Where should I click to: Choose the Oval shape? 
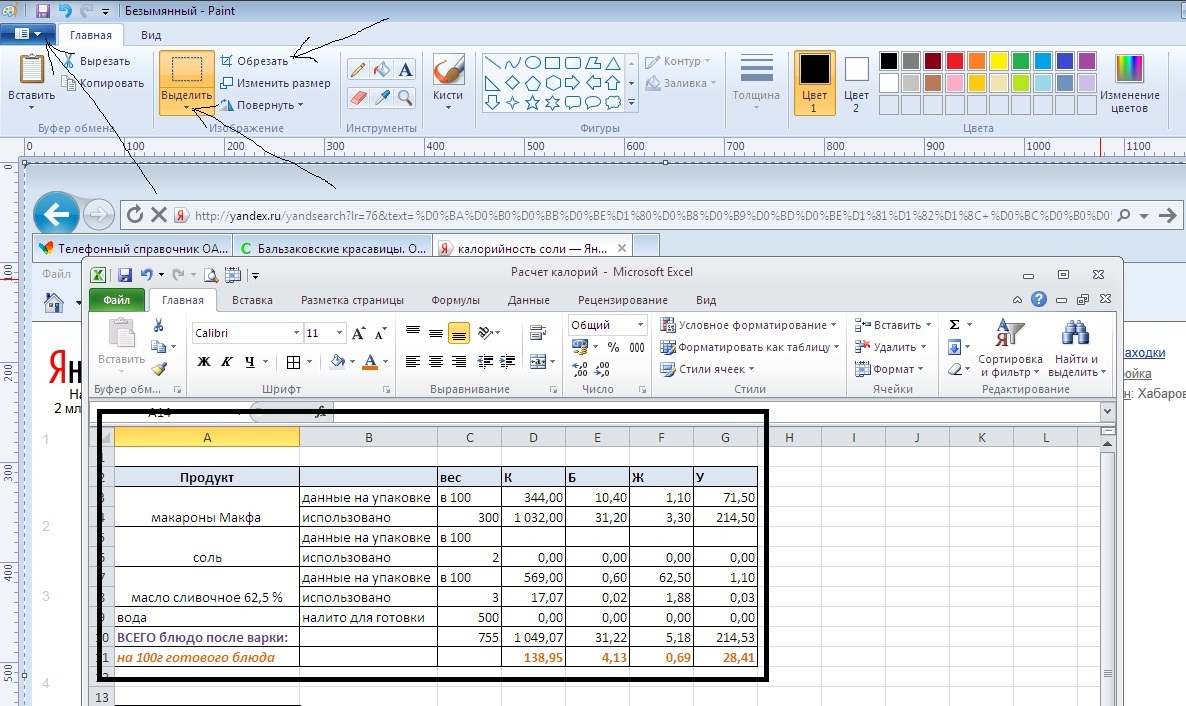[x=532, y=63]
